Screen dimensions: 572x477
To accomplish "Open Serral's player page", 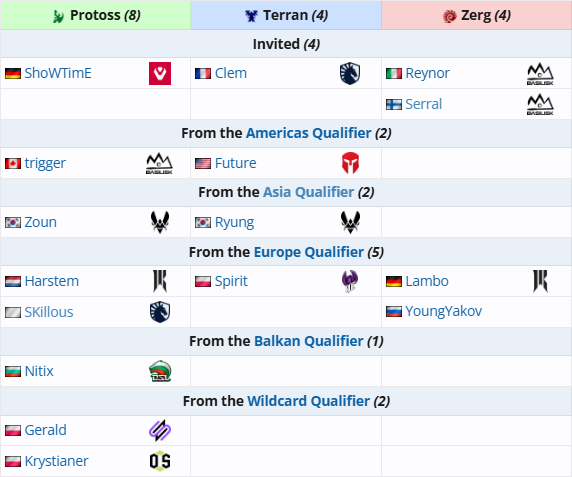I will coord(424,104).
